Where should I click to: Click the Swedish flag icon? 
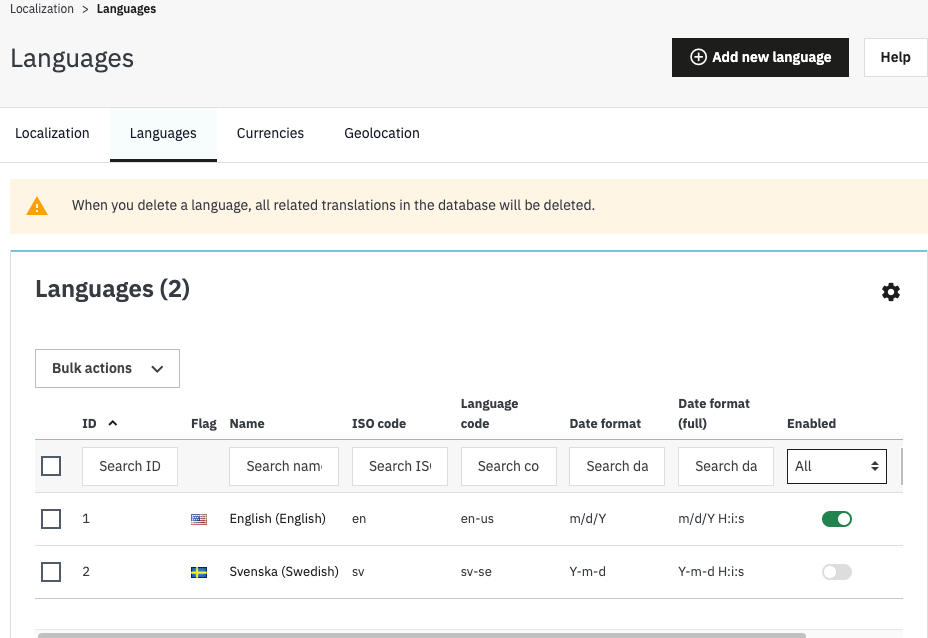point(199,572)
